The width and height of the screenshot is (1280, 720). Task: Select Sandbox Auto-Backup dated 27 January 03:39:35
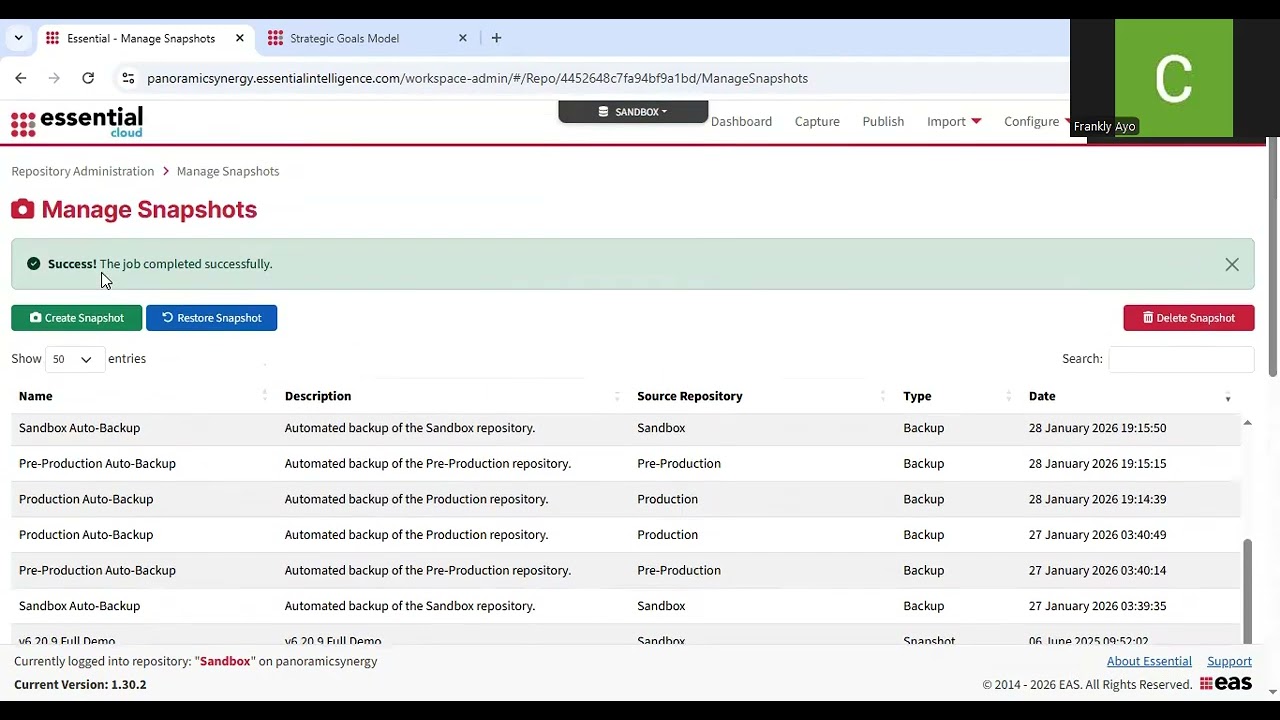pyautogui.click(x=625, y=606)
